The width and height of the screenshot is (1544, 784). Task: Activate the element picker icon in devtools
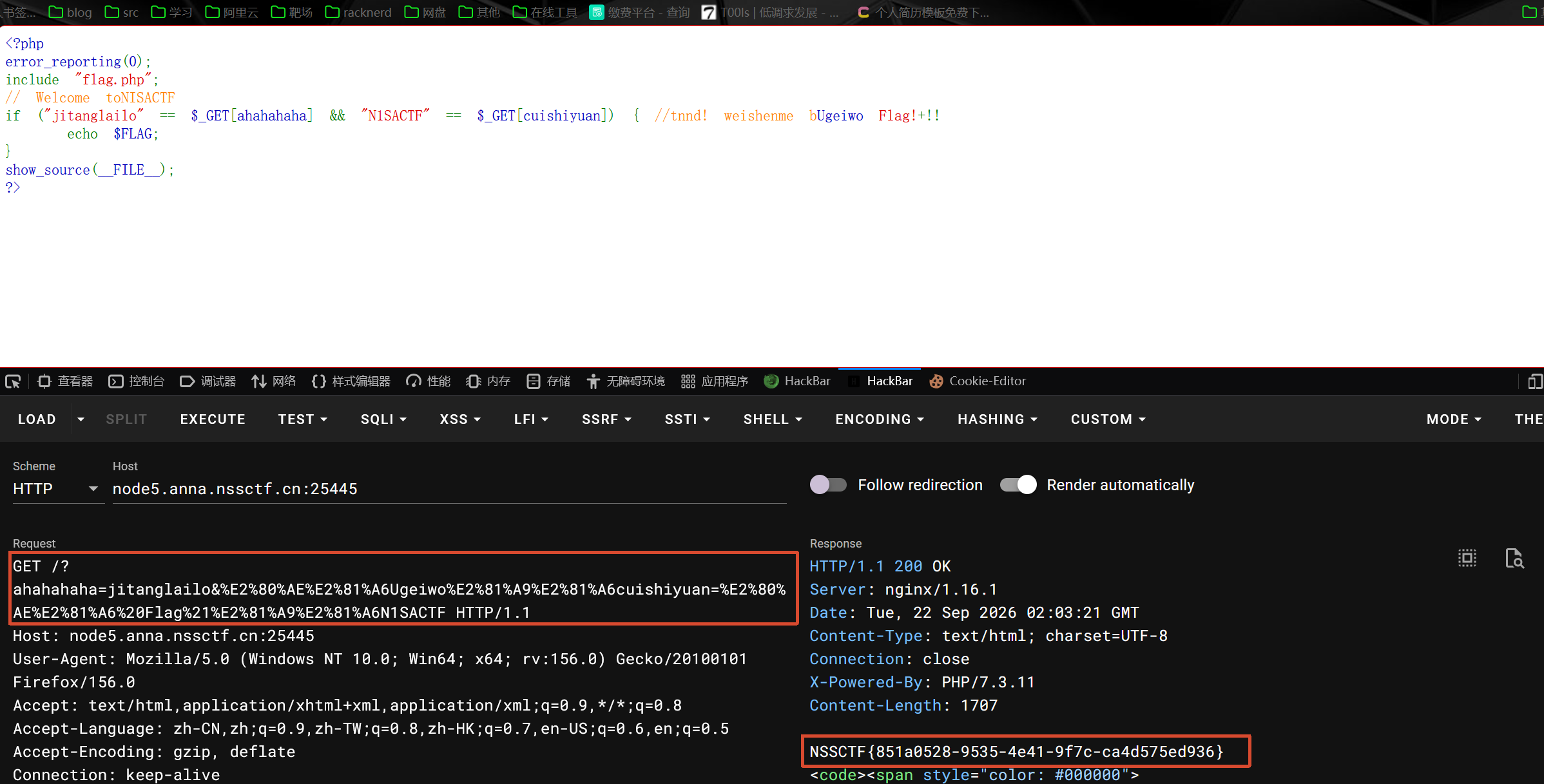tap(13, 381)
